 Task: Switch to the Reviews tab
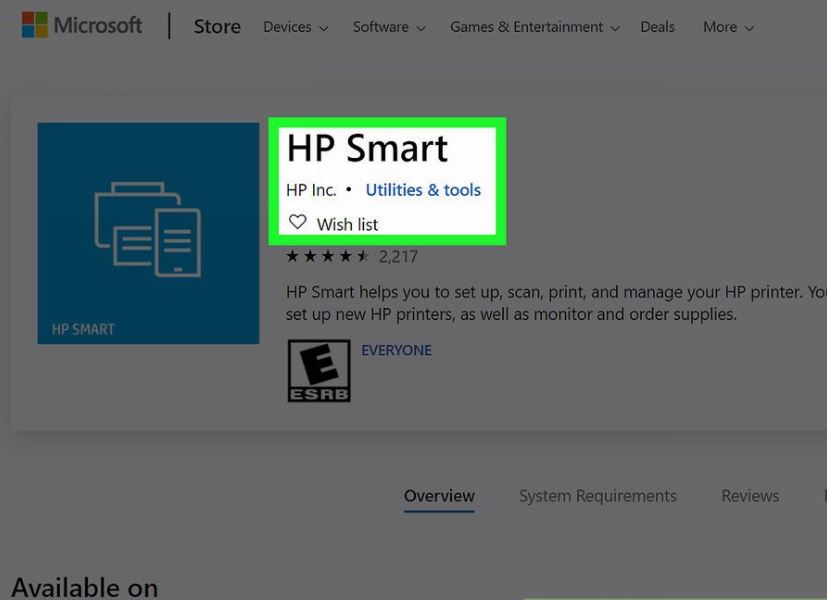tap(750, 496)
